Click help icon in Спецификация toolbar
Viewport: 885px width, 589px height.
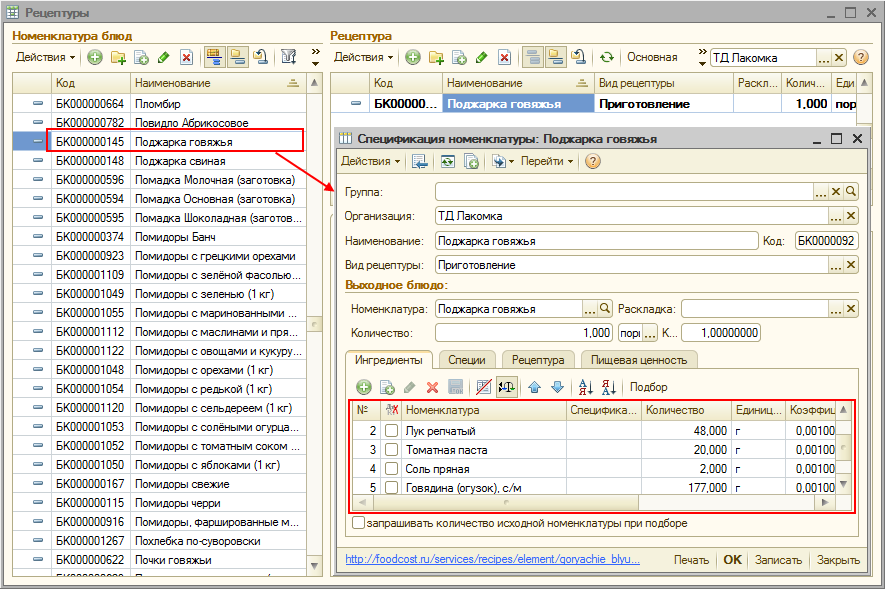(592, 161)
